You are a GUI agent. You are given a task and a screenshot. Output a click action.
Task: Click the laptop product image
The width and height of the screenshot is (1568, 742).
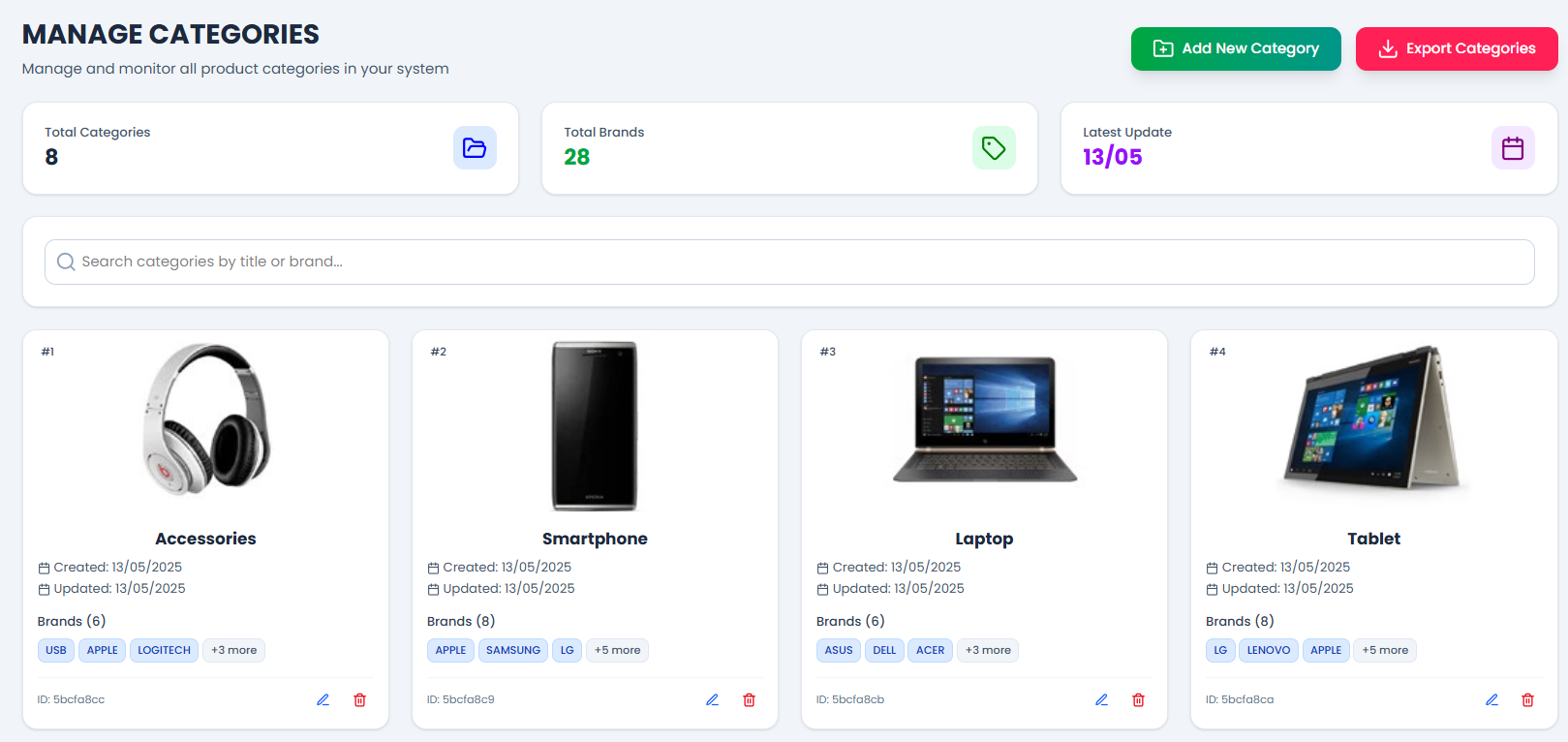click(985, 418)
